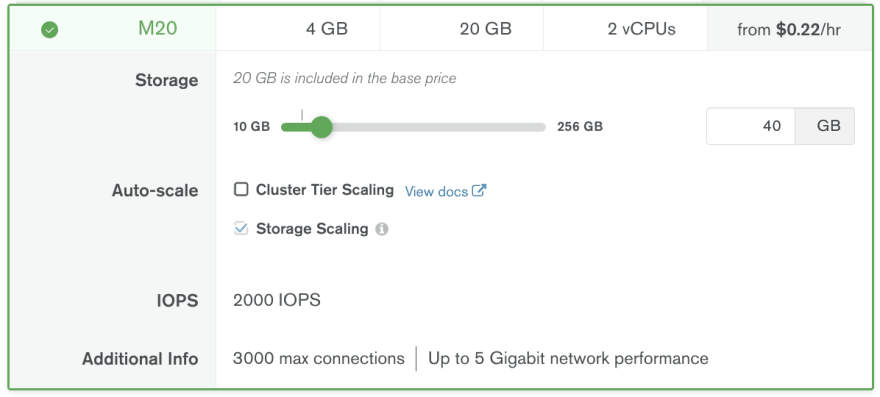The height and width of the screenshot is (397, 880).
Task: Click the external link icon after View docs
Action: (x=479, y=191)
